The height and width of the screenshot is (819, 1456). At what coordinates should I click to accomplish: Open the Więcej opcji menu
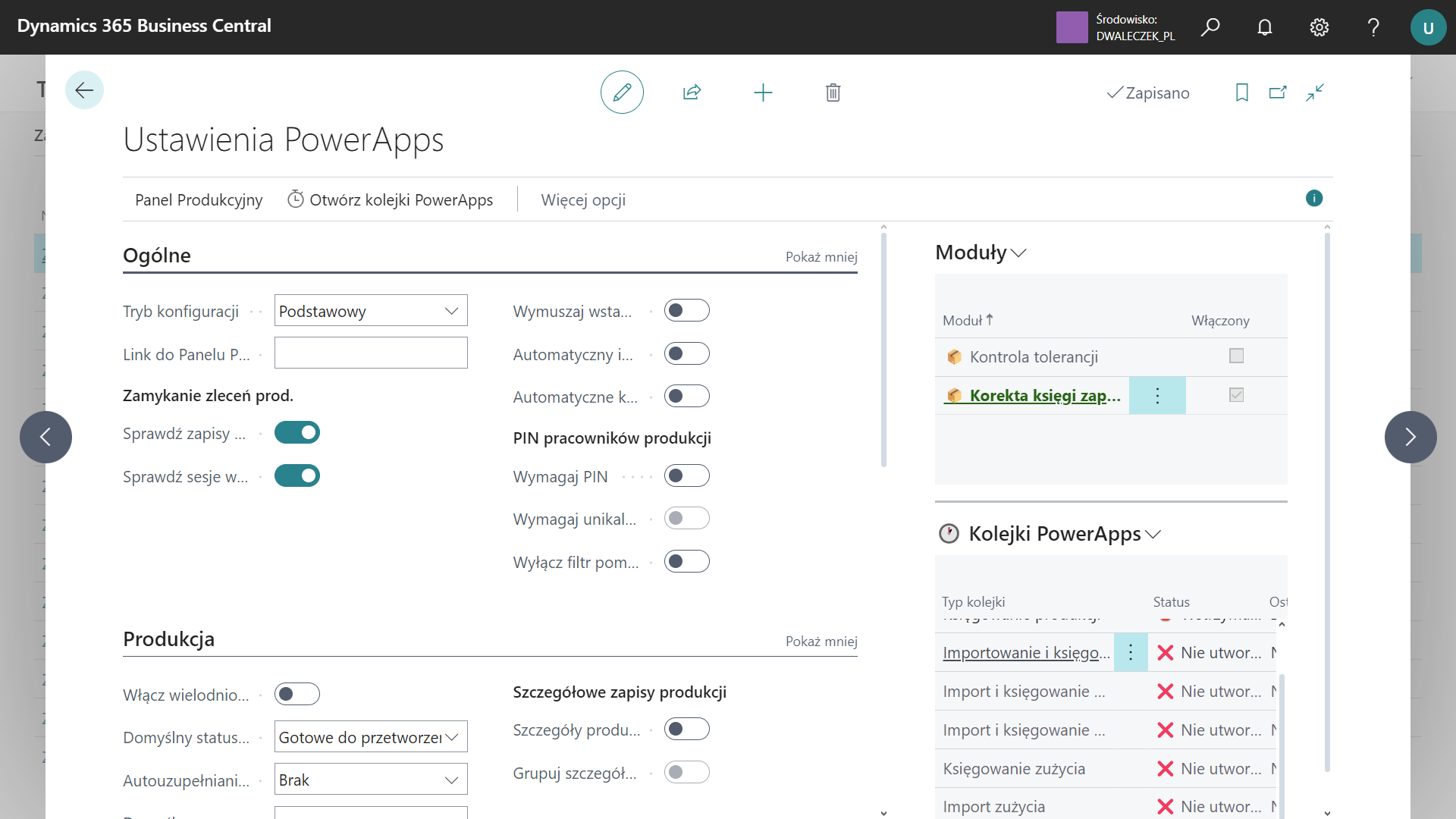tap(583, 200)
